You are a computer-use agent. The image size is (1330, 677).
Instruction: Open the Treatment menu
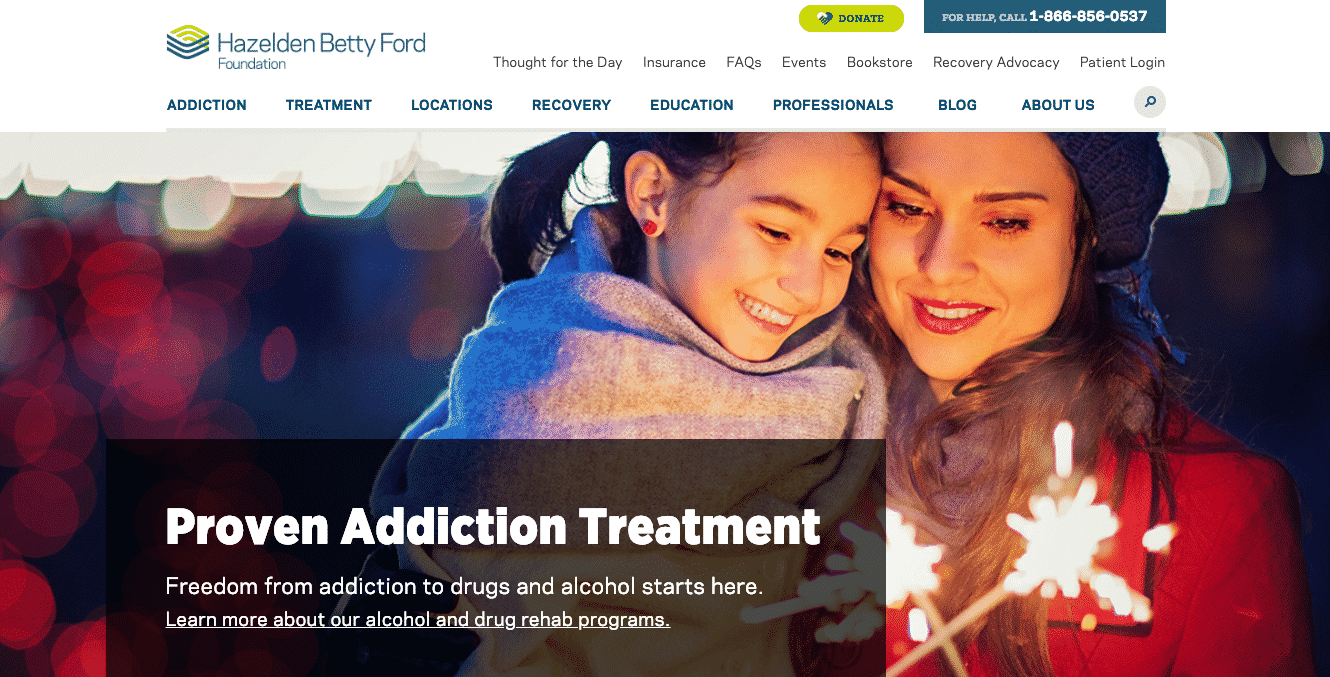tap(329, 105)
